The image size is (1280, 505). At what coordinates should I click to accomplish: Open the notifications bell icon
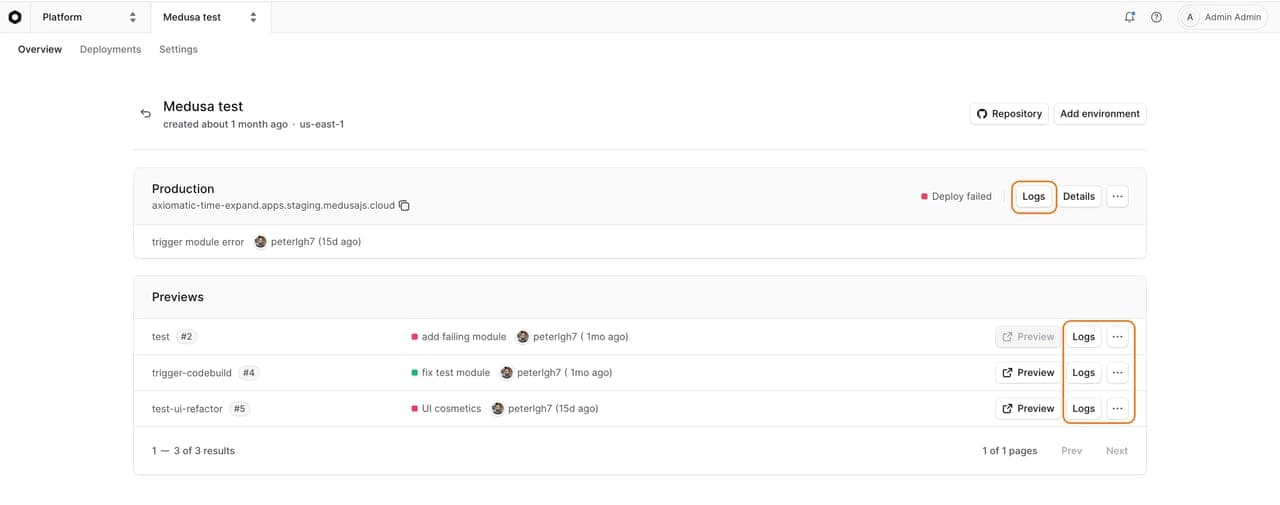coord(1130,17)
